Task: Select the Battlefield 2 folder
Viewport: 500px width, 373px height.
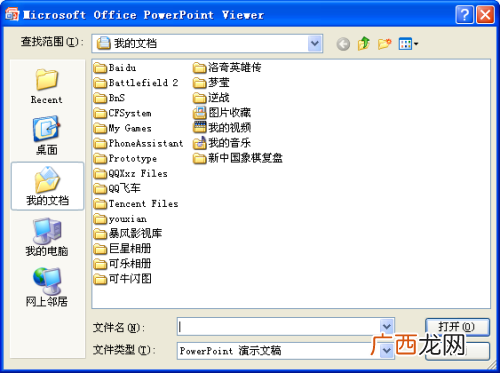Action: [x=136, y=83]
